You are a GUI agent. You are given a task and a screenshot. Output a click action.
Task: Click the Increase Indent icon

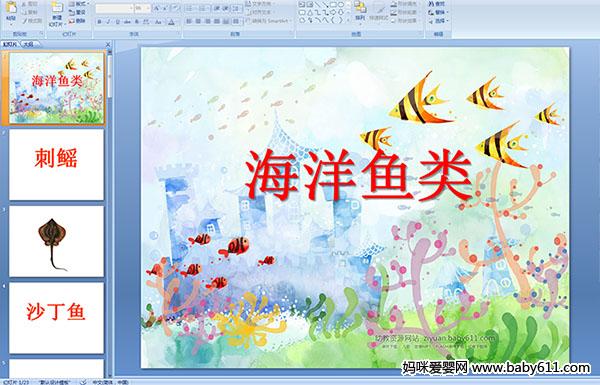(x=226, y=8)
